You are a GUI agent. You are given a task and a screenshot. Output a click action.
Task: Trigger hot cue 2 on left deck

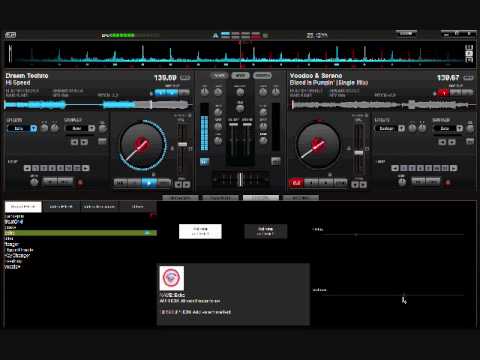(173, 93)
